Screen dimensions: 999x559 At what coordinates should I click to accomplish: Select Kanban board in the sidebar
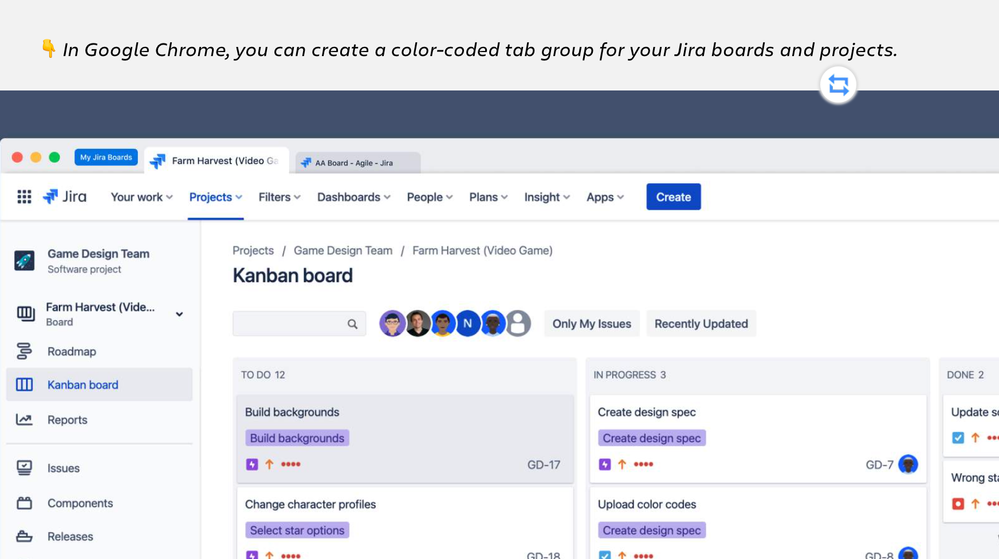pyautogui.click(x=99, y=384)
